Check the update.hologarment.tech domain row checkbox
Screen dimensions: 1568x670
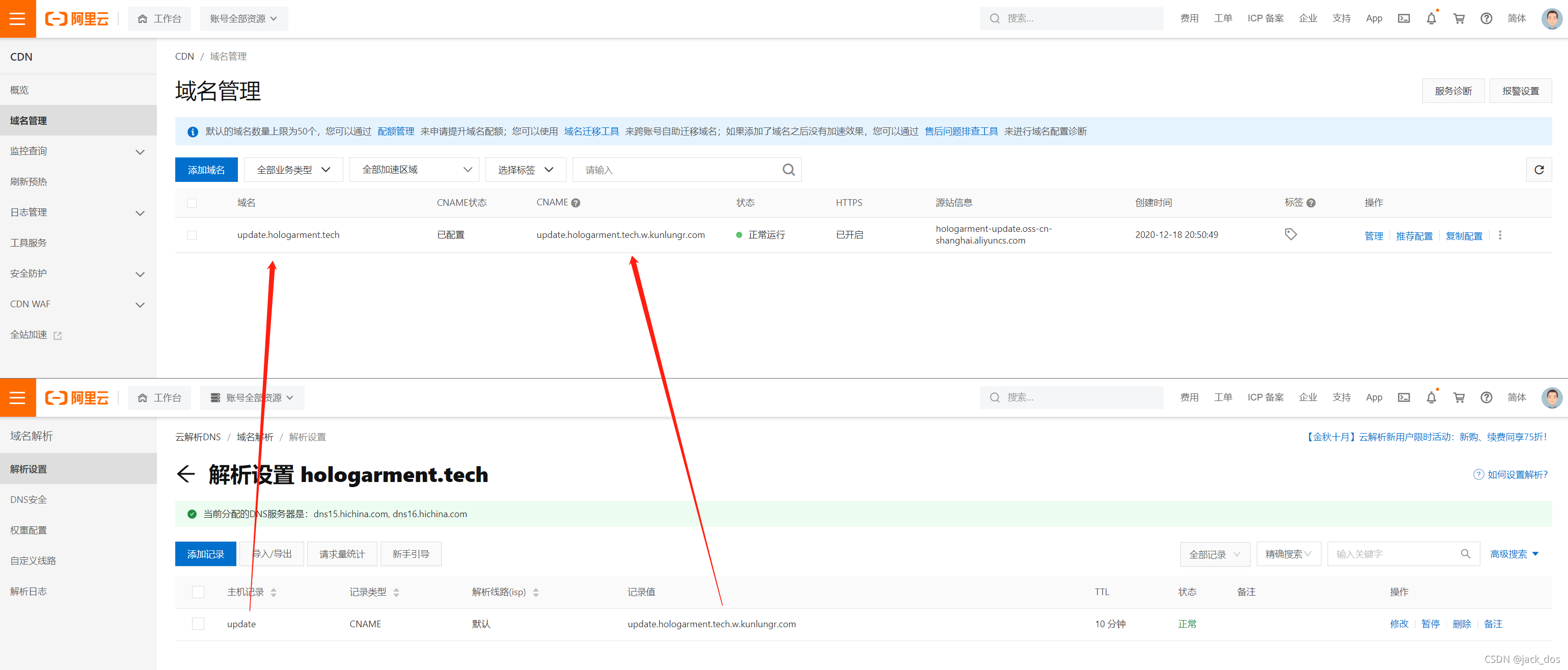192,235
